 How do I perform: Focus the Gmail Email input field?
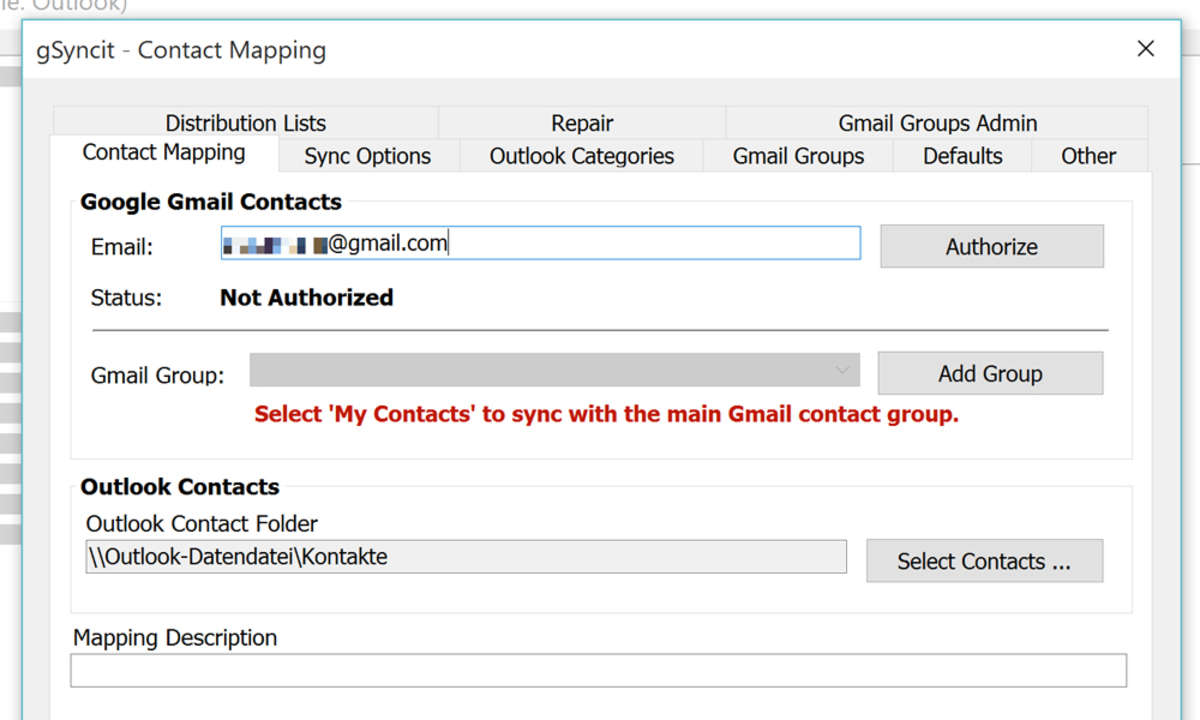point(540,243)
